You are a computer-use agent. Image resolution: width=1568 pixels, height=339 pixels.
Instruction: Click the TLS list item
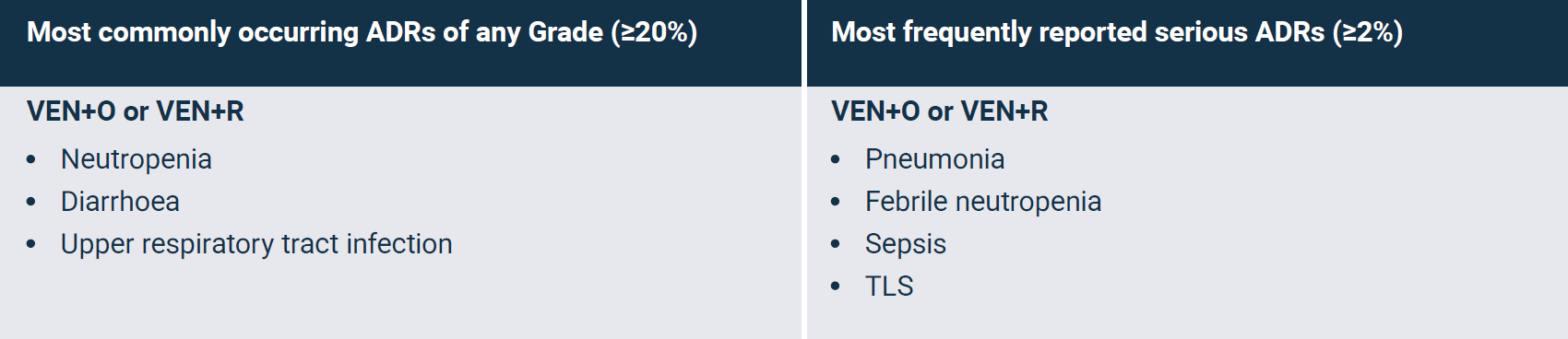(x=889, y=286)
